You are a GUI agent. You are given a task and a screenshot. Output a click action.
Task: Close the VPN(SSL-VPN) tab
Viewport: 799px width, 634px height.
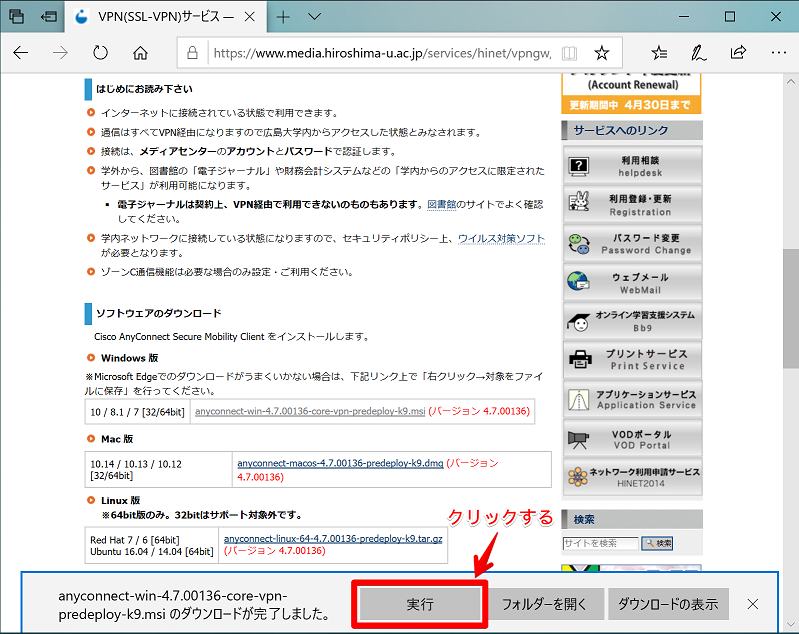(250, 17)
